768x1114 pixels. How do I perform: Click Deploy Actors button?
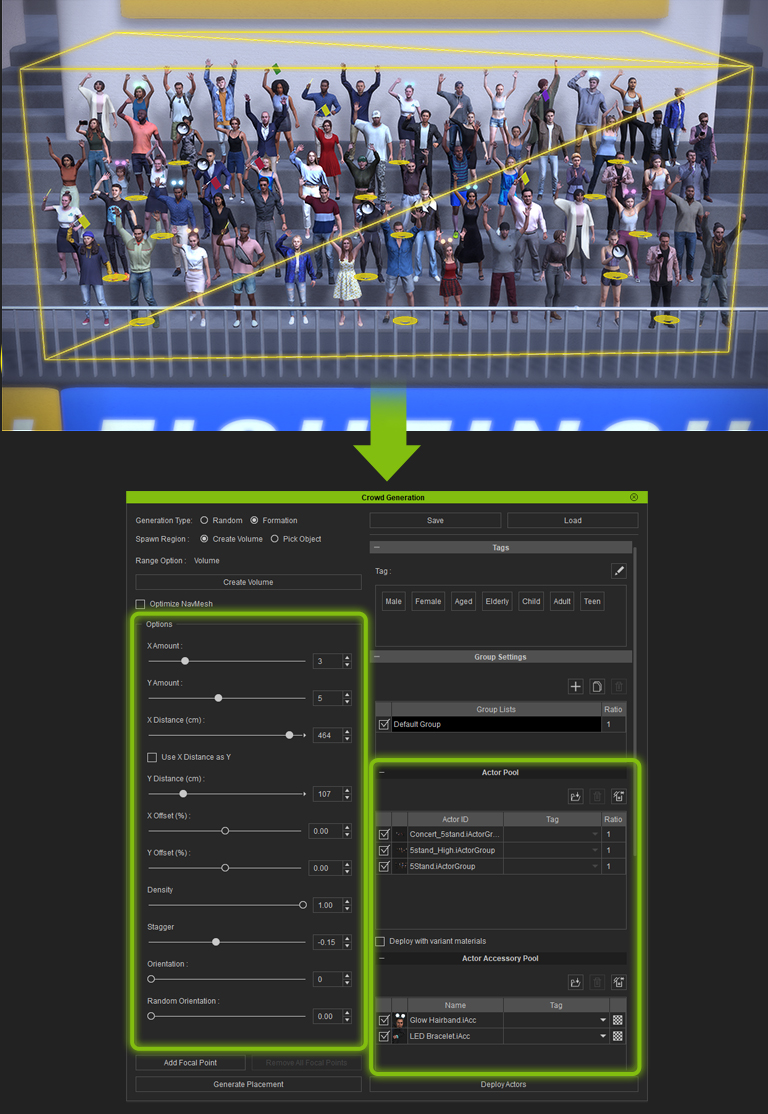pyautogui.click(x=504, y=1084)
